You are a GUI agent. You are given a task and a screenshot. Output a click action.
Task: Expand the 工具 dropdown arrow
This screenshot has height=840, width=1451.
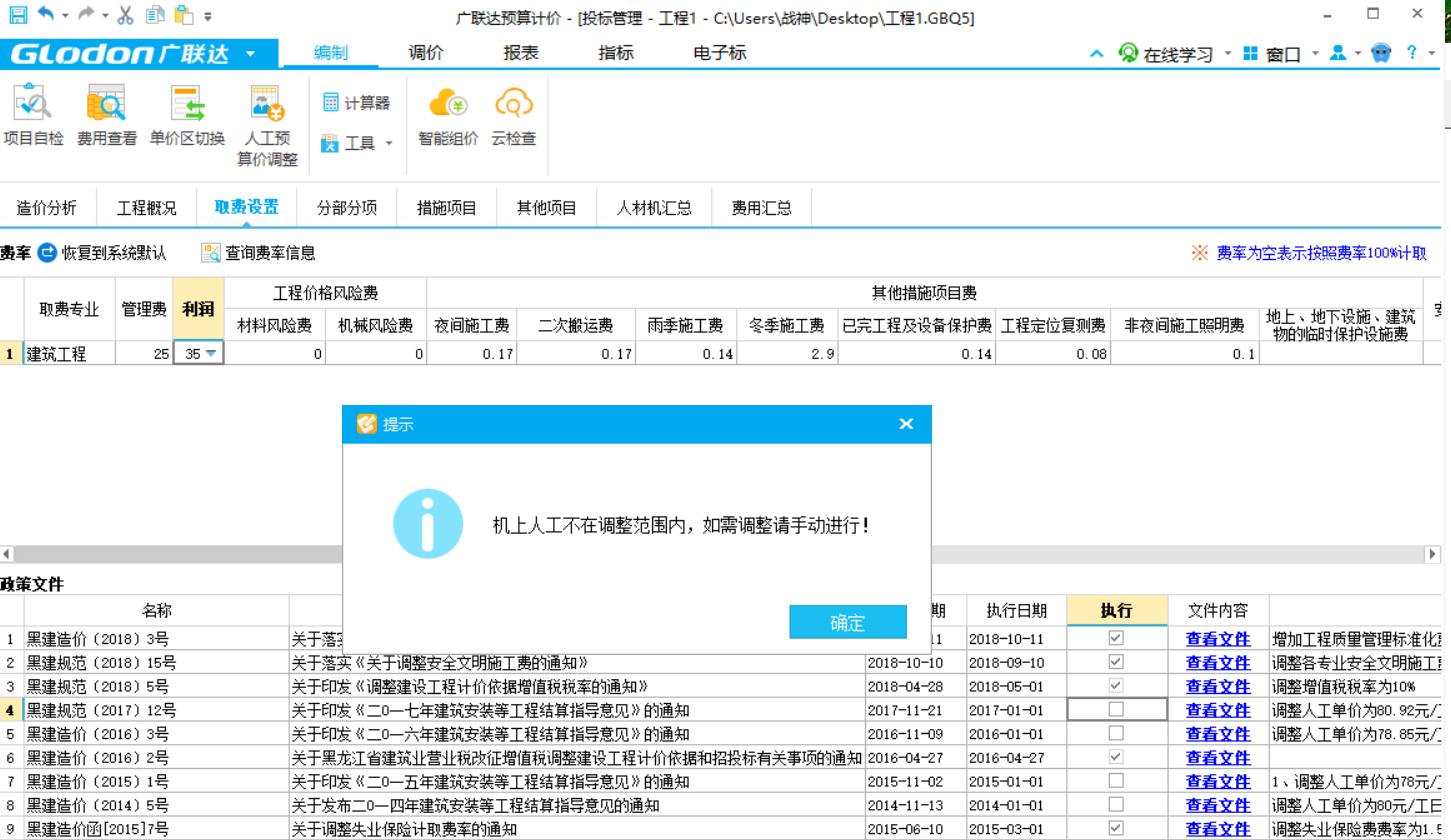[389, 144]
